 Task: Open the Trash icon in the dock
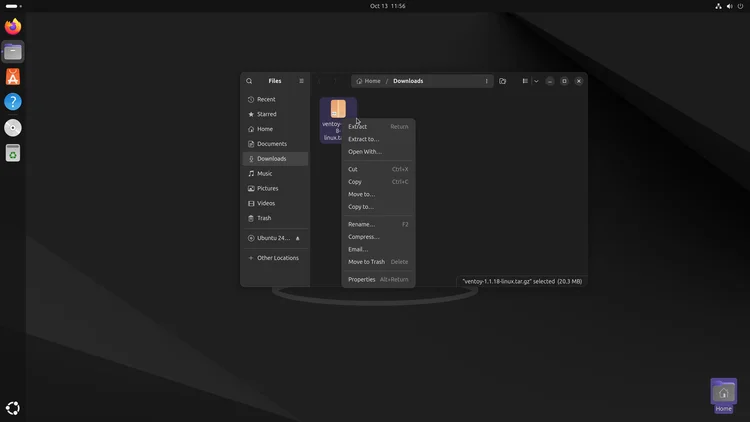[x=13, y=153]
